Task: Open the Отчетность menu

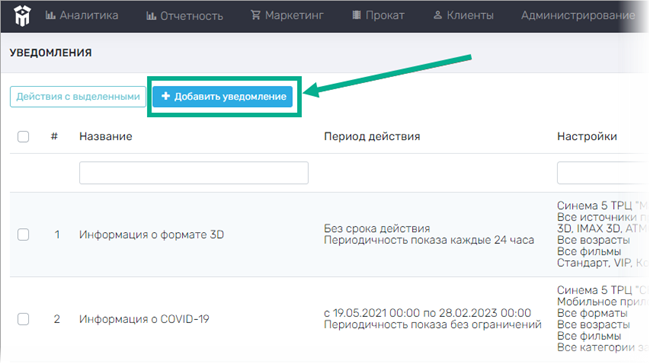Action: (x=184, y=16)
